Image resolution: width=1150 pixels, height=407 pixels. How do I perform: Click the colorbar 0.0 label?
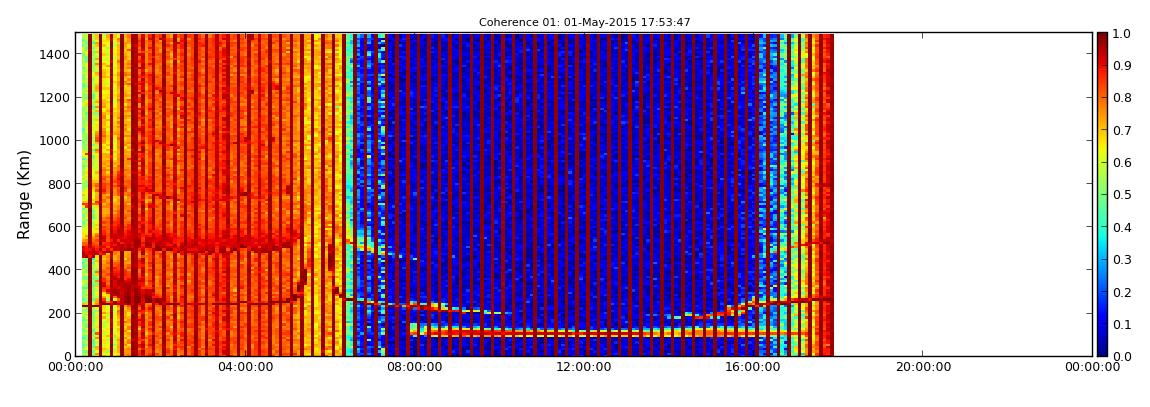pos(1122,356)
